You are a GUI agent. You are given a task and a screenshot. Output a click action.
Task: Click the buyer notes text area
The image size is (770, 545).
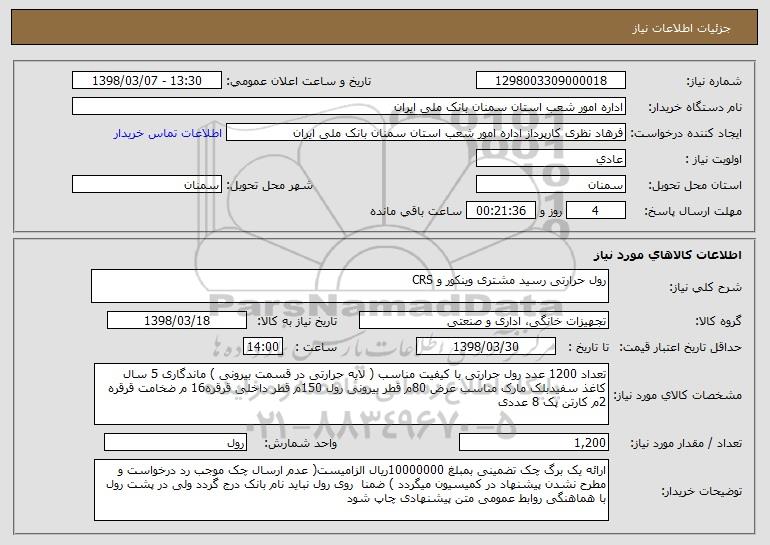351,490
